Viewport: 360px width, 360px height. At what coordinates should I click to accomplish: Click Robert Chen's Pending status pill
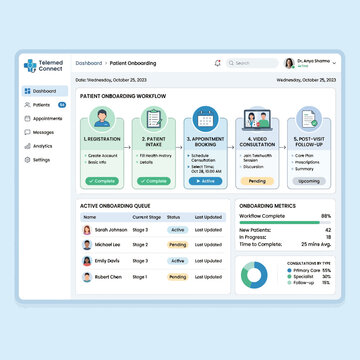(x=178, y=277)
